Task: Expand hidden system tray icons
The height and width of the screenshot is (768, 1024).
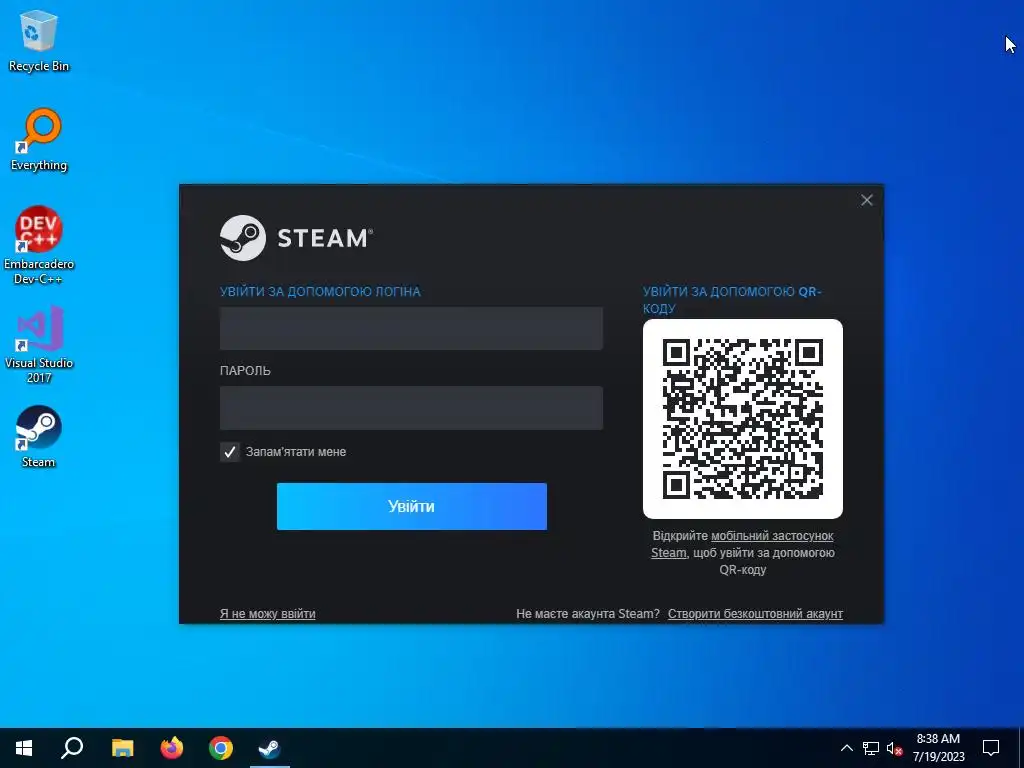Action: (x=846, y=748)
